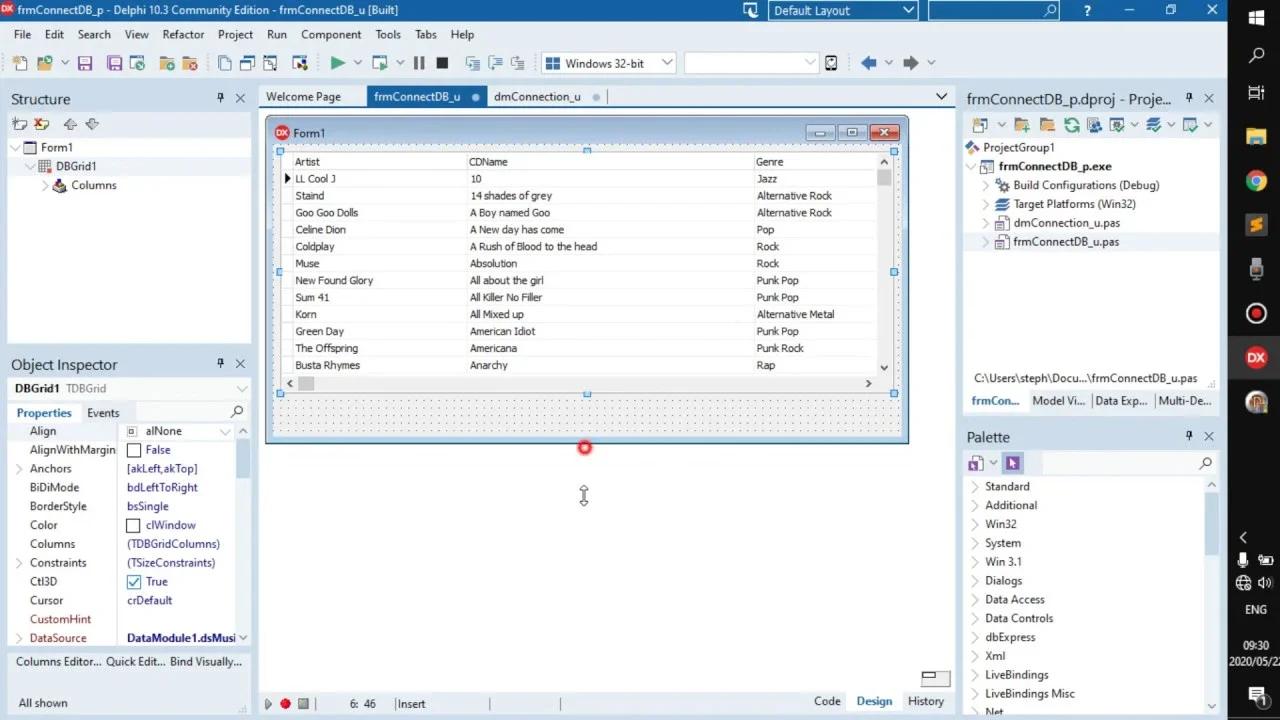Switch to the Code view button
The width and height of the screenshot is (1280, 720).
(827, 701)
